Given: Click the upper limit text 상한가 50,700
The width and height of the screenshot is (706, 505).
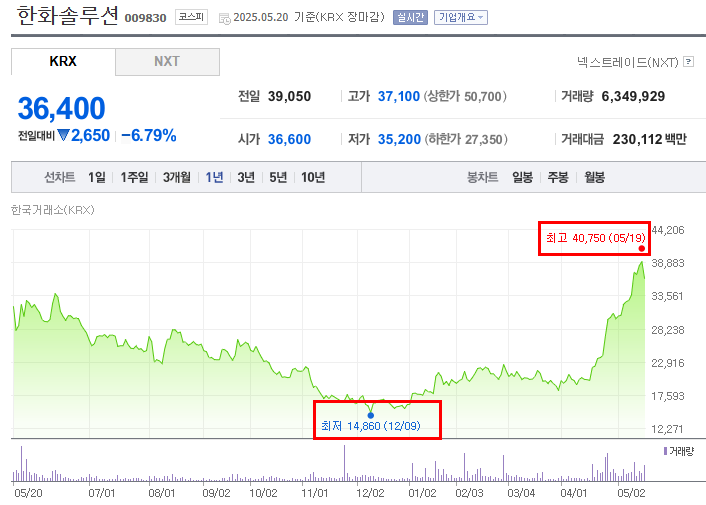Looking at the screenshot, I should [465, 96].
